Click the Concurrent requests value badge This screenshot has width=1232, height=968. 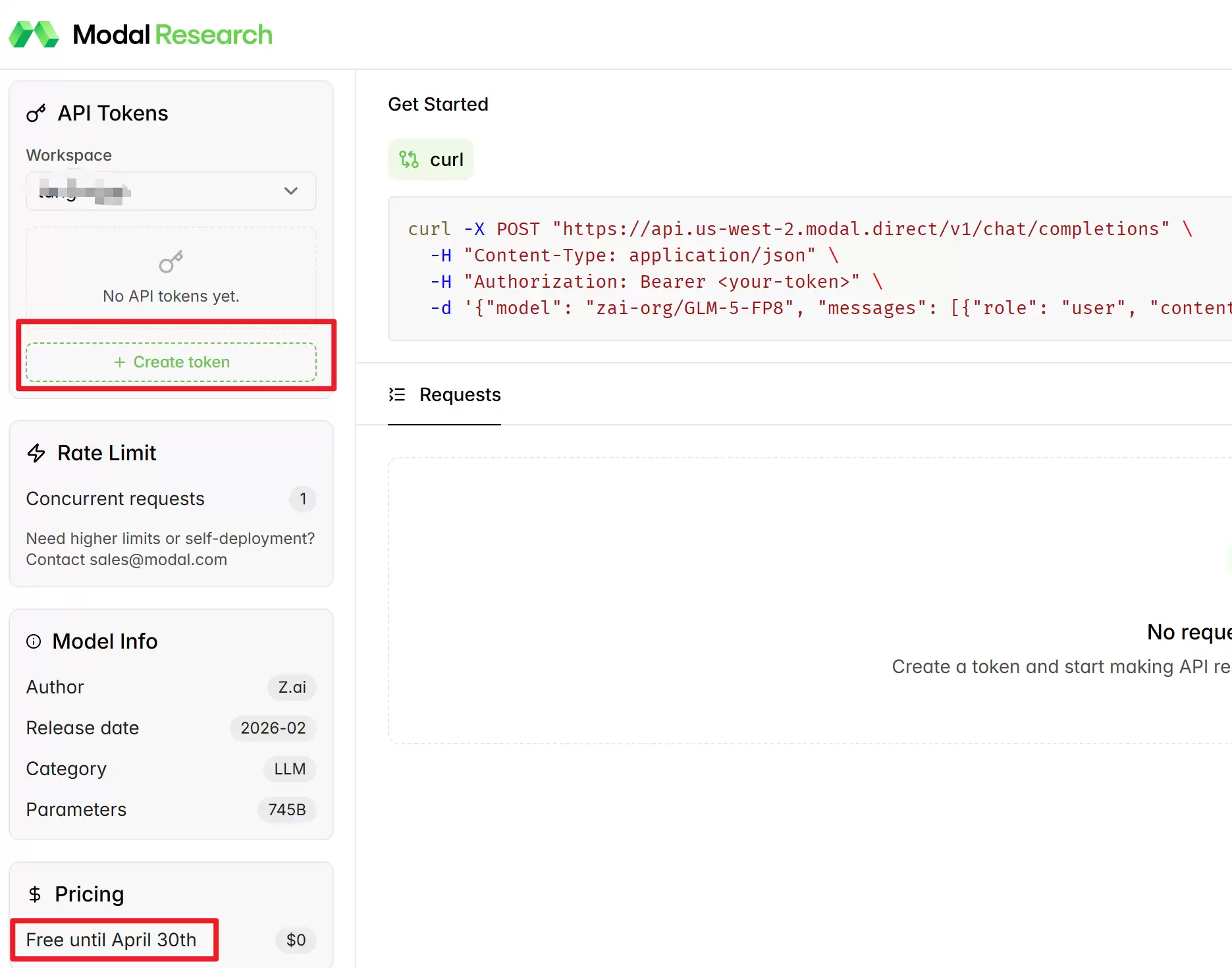coord(303,499)
